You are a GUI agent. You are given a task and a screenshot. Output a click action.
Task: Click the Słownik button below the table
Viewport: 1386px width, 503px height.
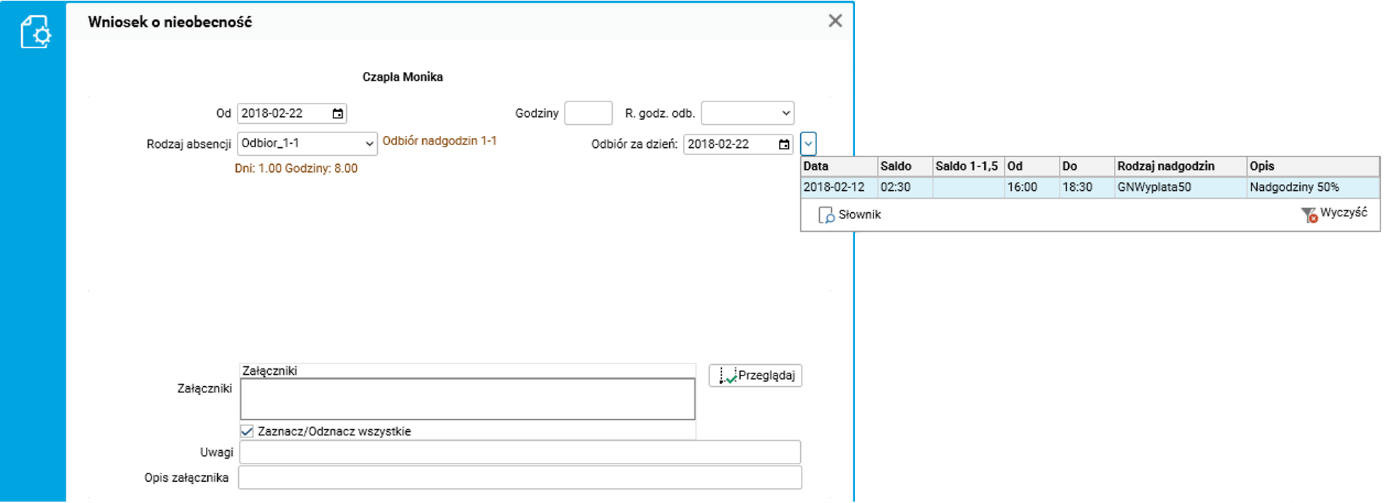point(850,215)
